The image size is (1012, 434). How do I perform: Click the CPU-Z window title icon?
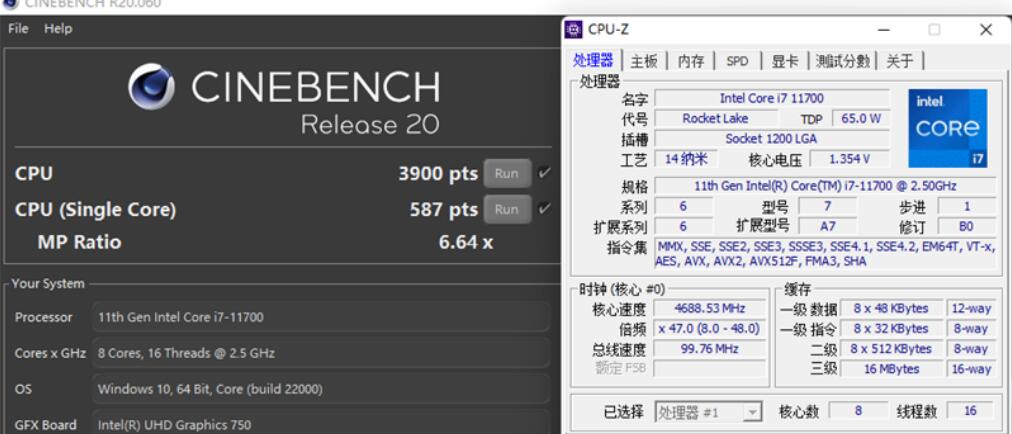[x=573, y=30]
